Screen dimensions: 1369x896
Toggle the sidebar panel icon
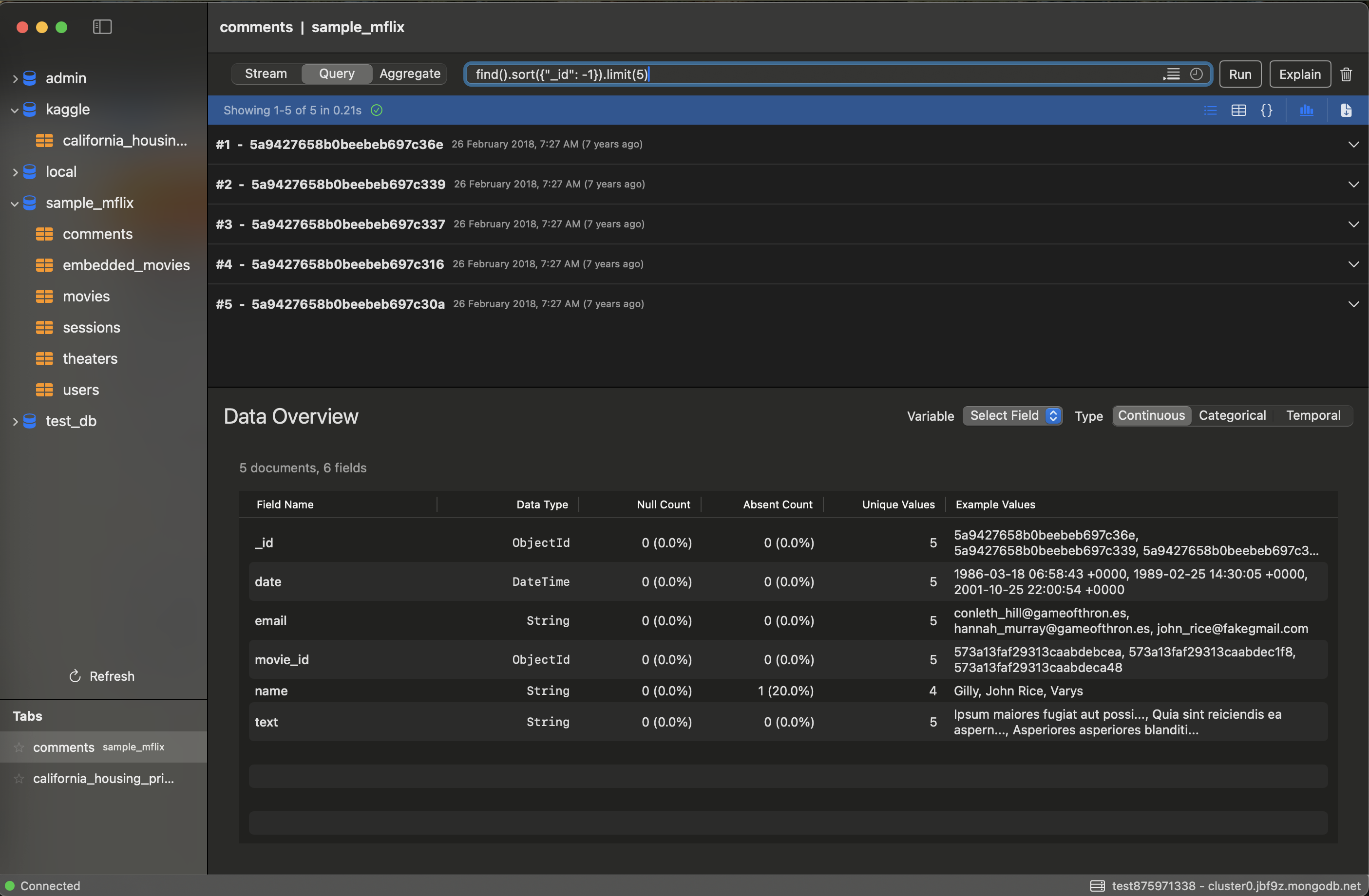pos(102,26)
